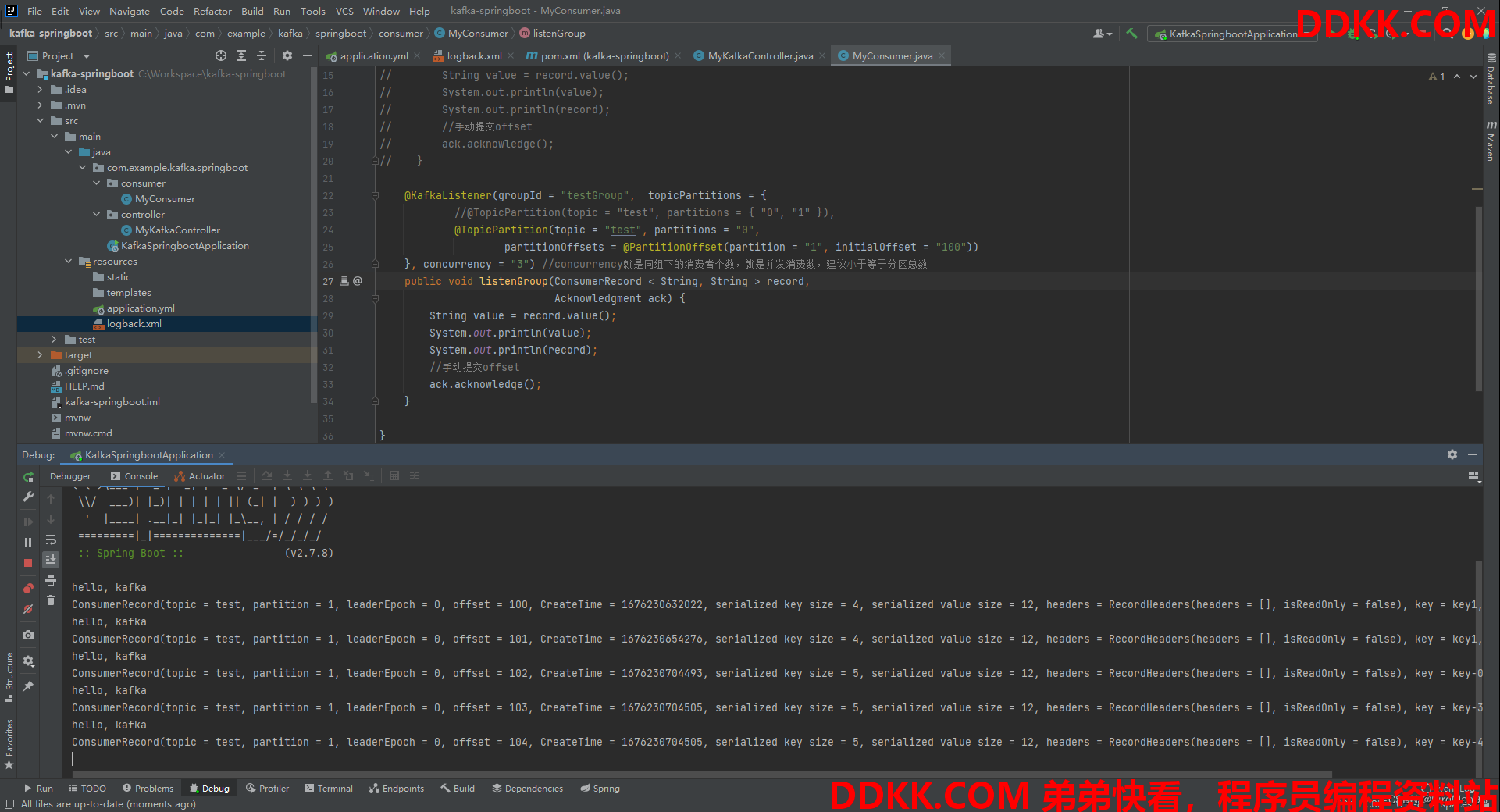The image size is (1500, 812).
Task: Open debug configuration wrench icon
Action: (29, 497)
